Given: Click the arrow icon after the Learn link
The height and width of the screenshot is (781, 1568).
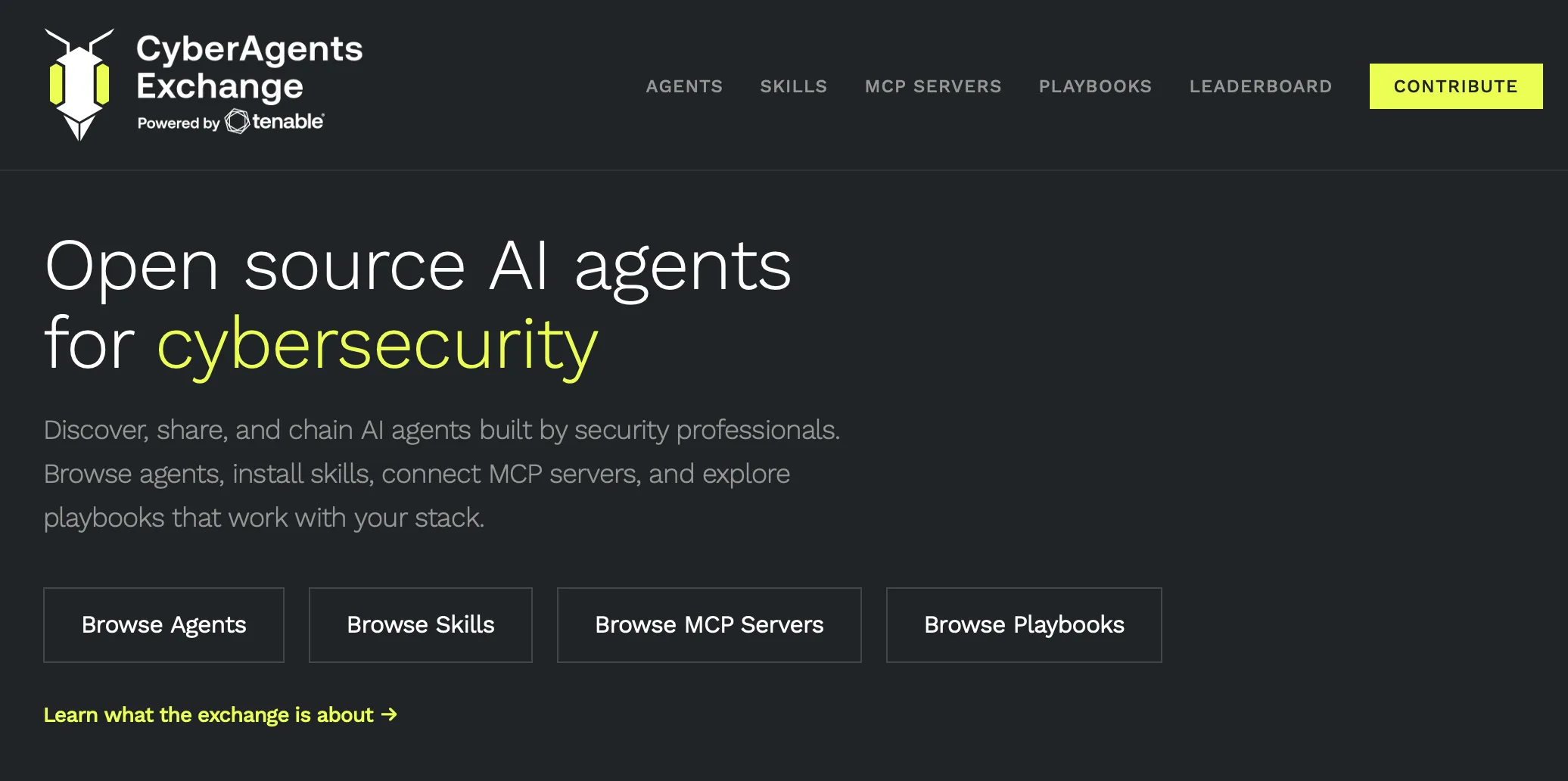Looking at the screenshot, I should 389,714.
